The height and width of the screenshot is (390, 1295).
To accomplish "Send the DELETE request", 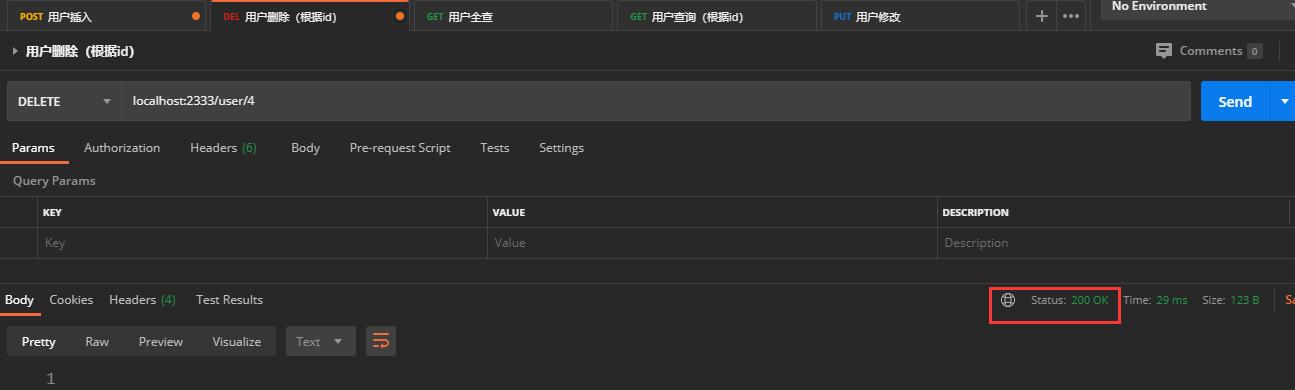I will [x=1235, y=101].
